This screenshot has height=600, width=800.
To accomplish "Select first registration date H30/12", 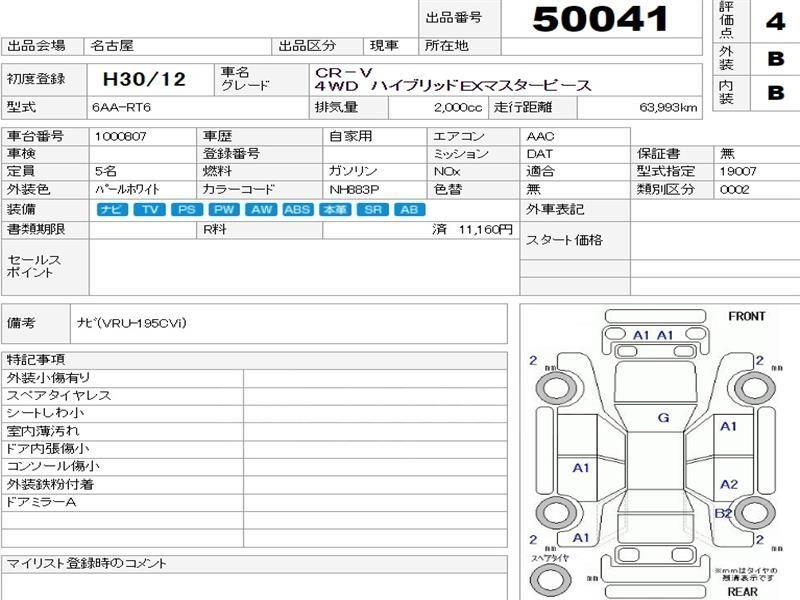I will pos(144,79).
